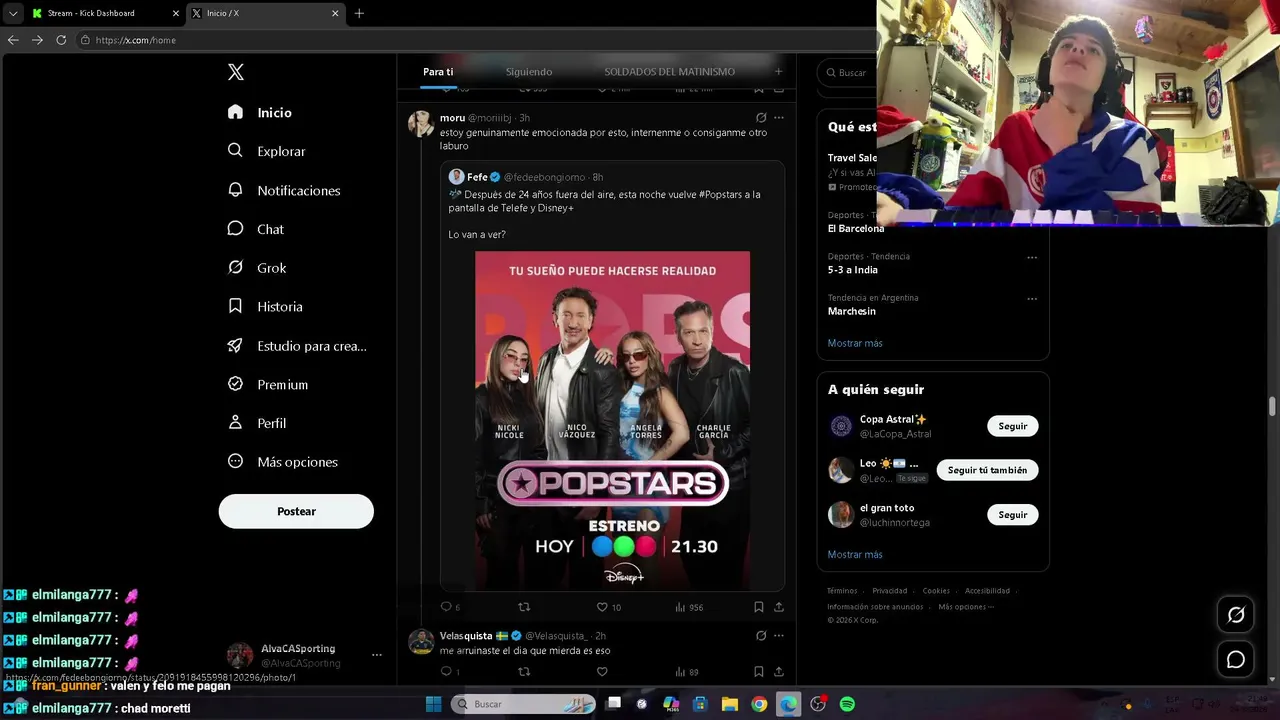View analytics showing 89 views
This screenshot has height=720, width=1280.
click(687, 672)
